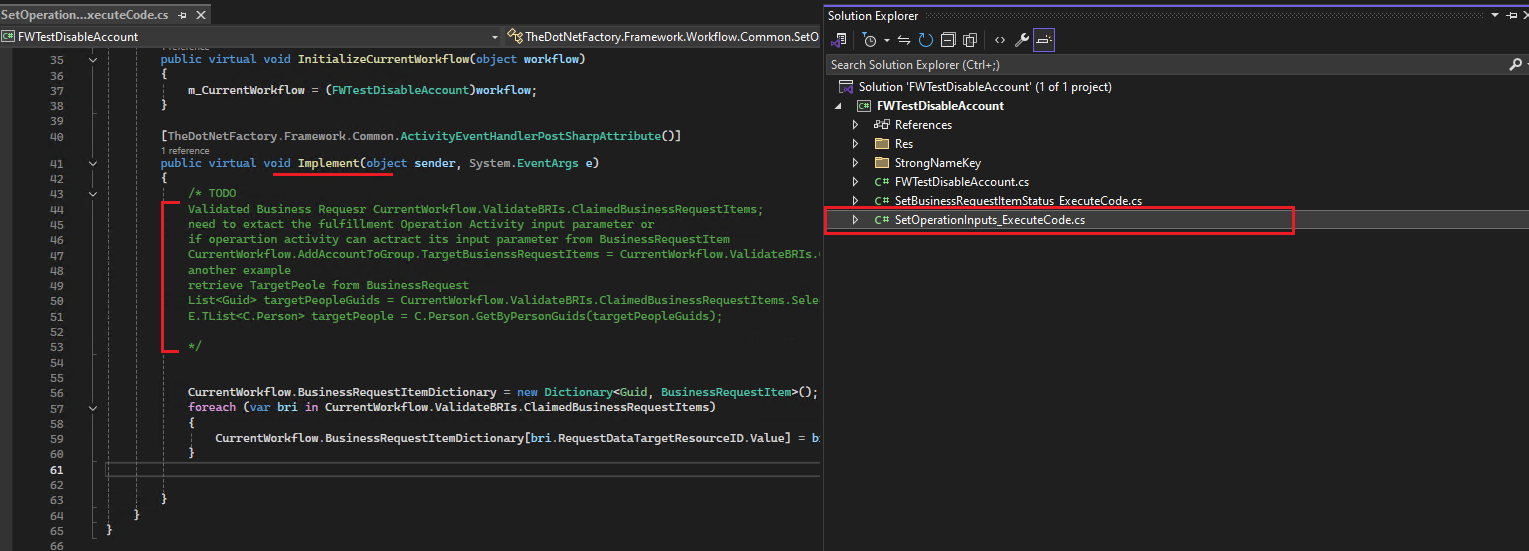The width and height of the screenshot is (1529, 551).
Task: Open the dropdown arrow beside Pending Changes Filter
Action: [886, 40]
